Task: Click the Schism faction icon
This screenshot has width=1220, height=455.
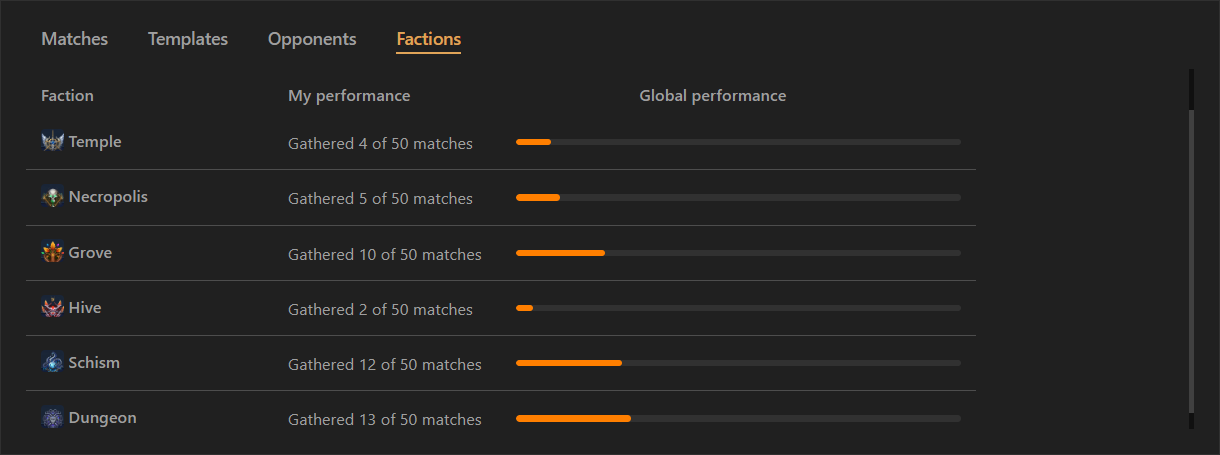Action: (x=52, y=363)
